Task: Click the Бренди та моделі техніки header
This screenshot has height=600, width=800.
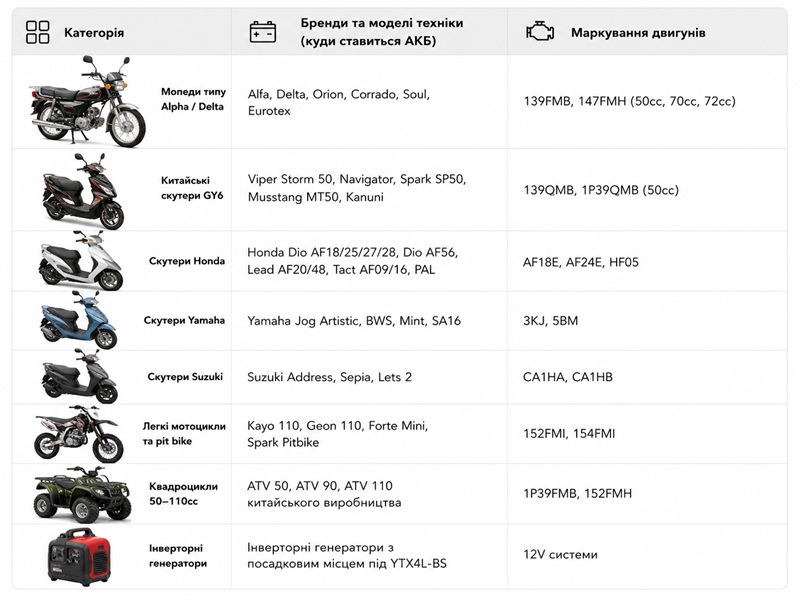Action: click(382, 32)
